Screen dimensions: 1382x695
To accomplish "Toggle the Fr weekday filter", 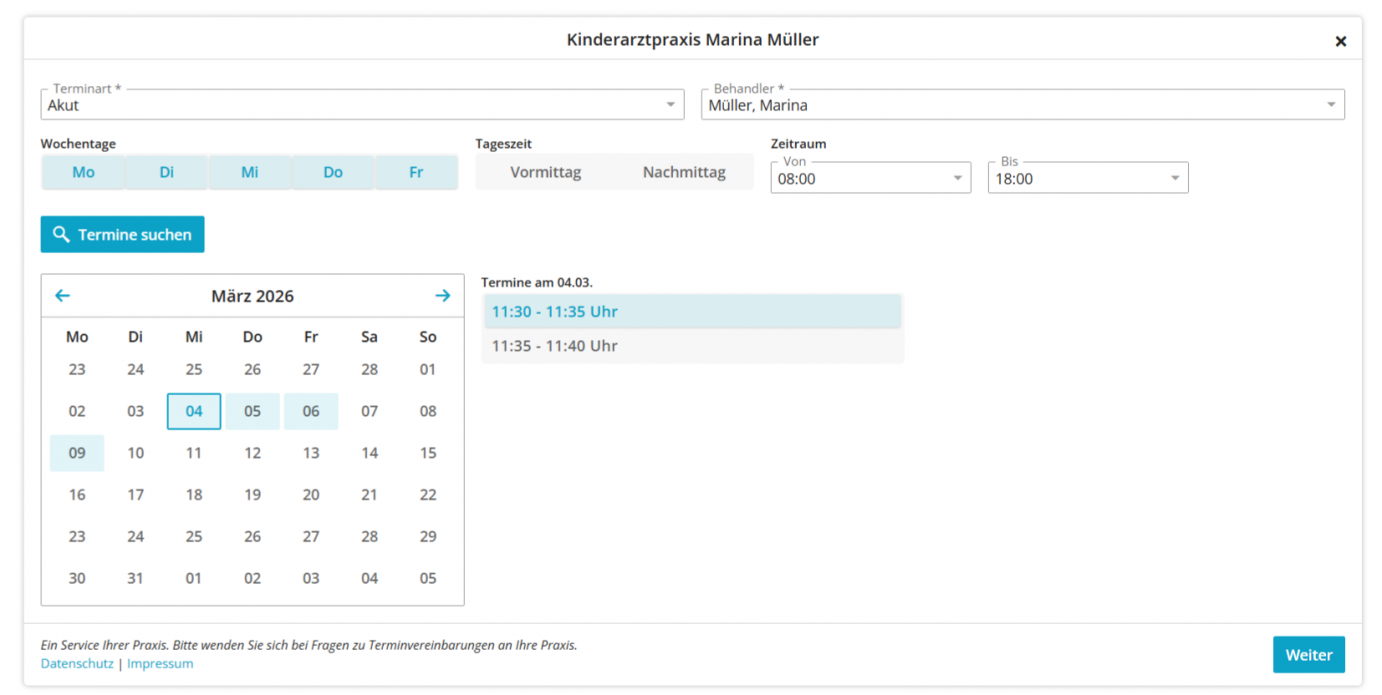I will click(416, 172).
